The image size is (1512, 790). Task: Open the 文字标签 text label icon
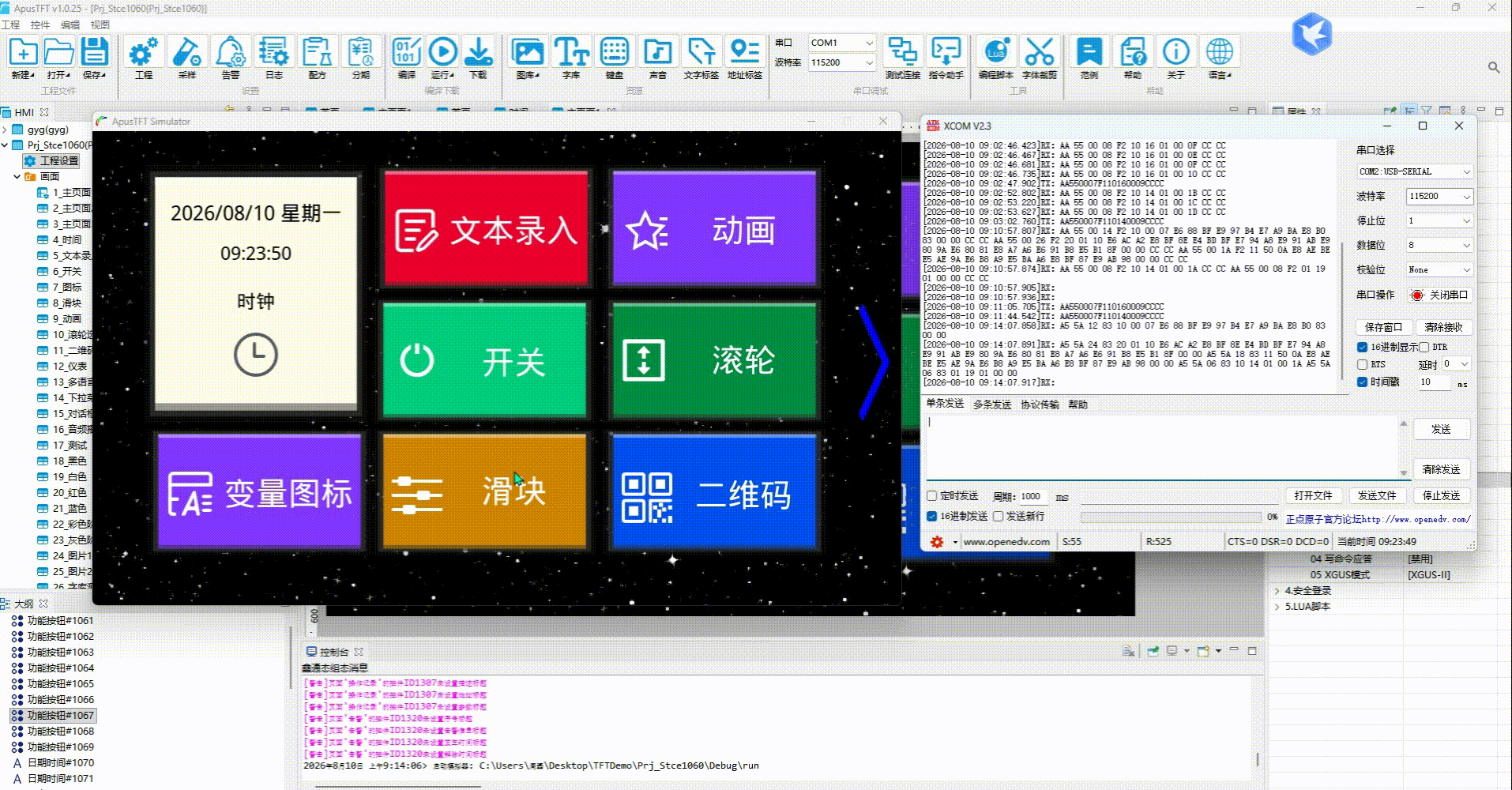coord(701,52)
